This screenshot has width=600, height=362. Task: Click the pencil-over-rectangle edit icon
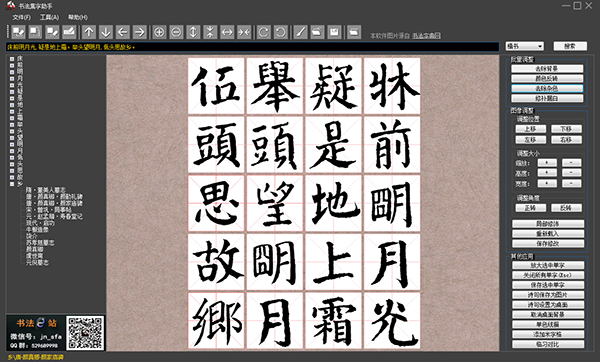(x=69, y=32)
